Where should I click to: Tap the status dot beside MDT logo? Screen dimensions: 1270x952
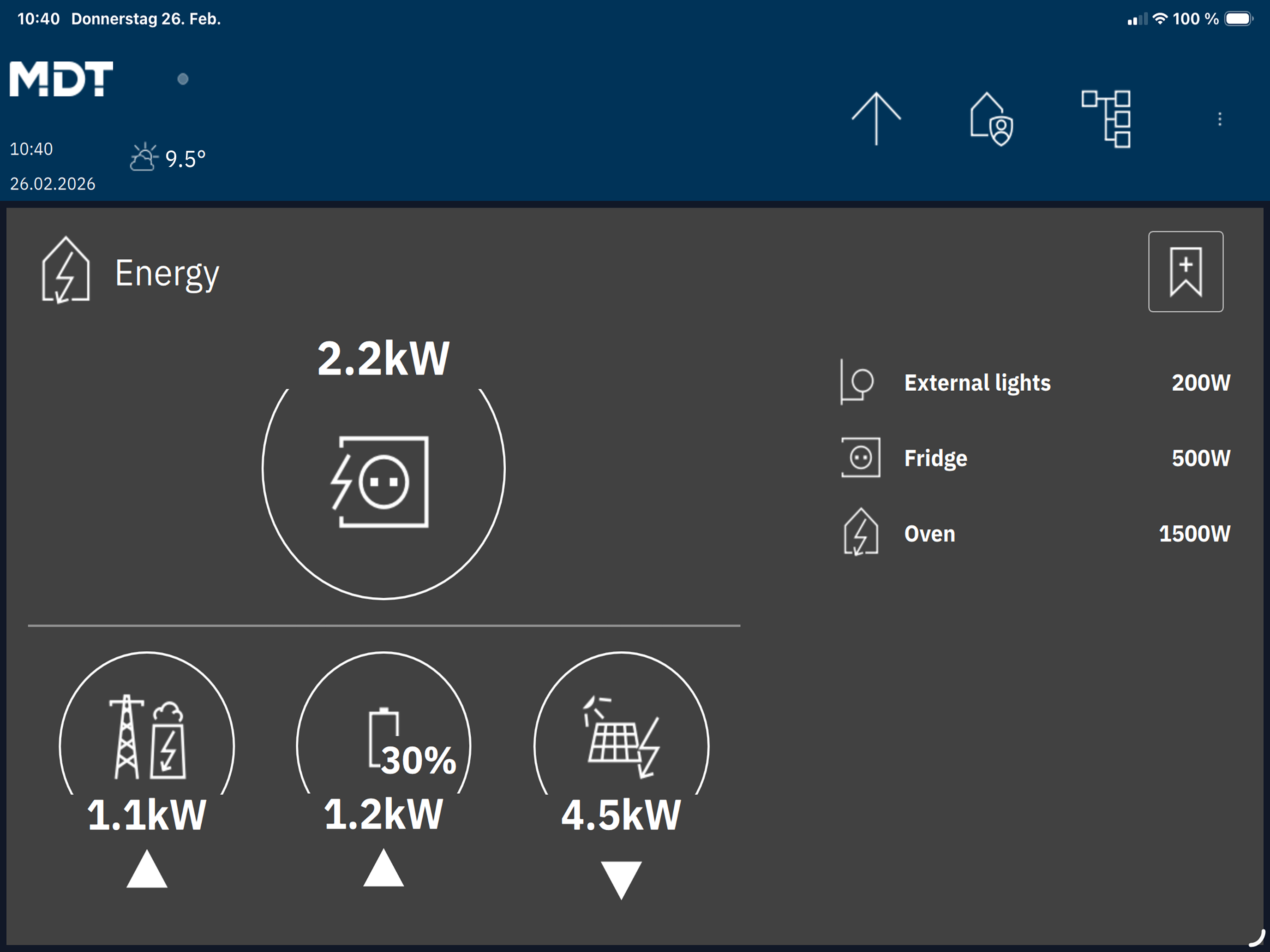(183, 79)
